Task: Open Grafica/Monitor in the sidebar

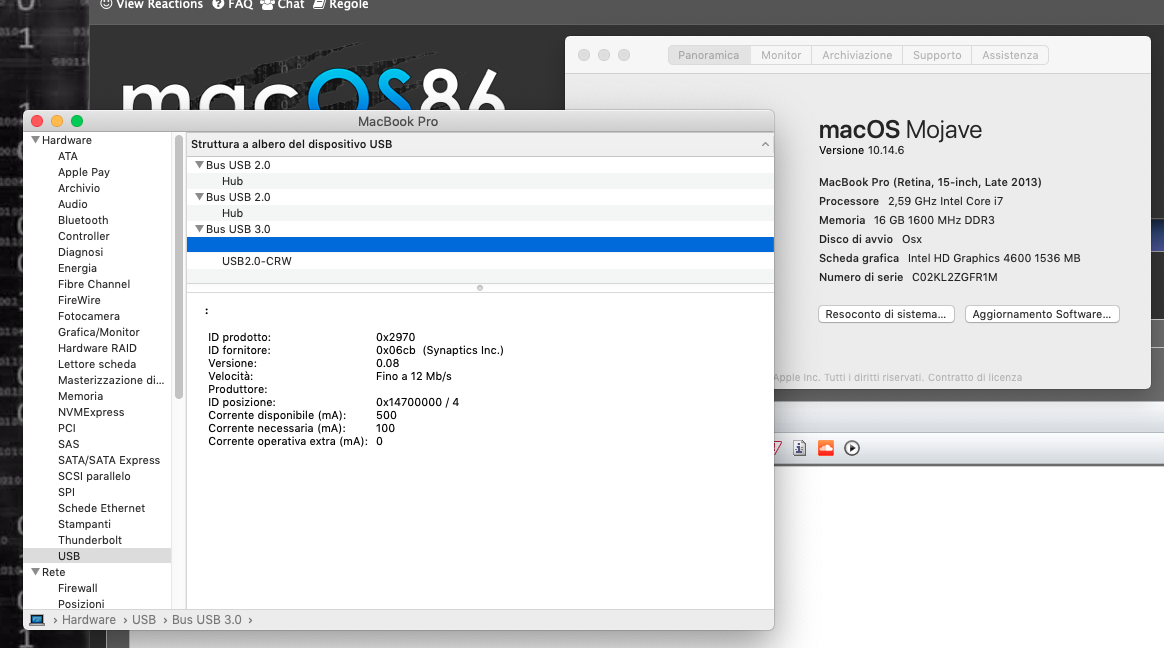Action: 99,332
